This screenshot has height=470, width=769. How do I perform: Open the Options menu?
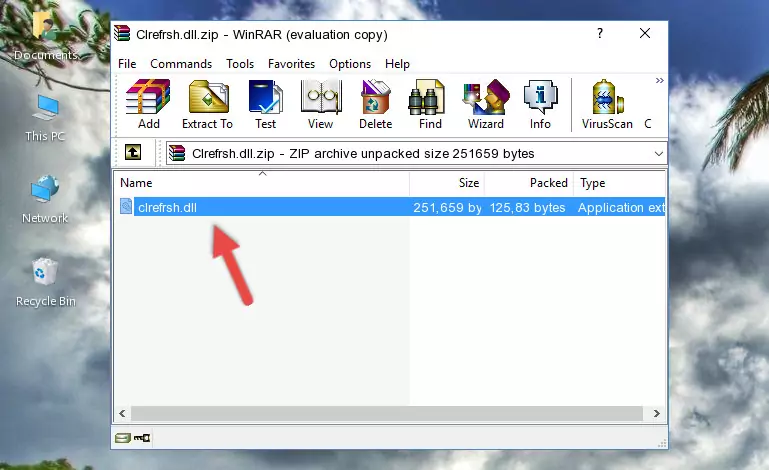[350, 64]
